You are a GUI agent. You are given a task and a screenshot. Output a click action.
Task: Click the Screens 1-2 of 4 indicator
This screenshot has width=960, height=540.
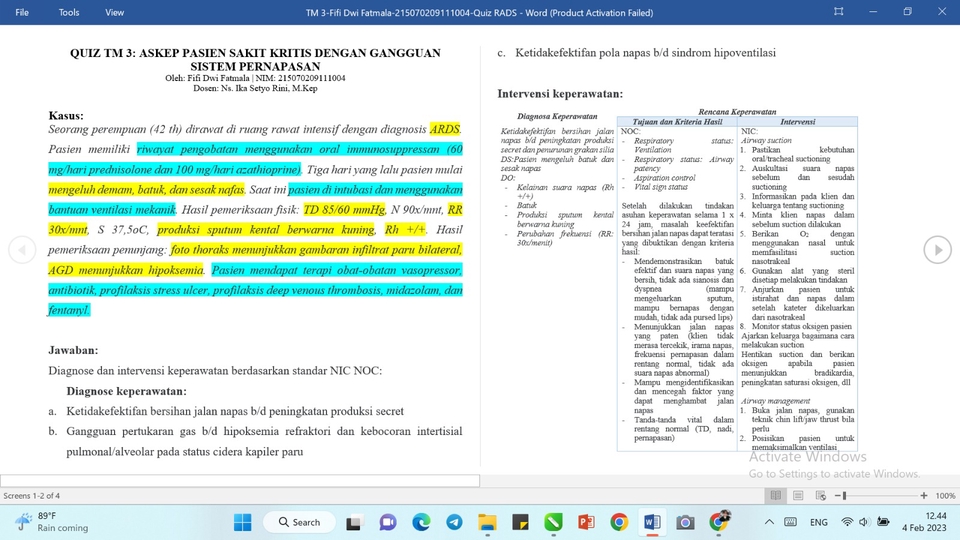click(32, 495)
